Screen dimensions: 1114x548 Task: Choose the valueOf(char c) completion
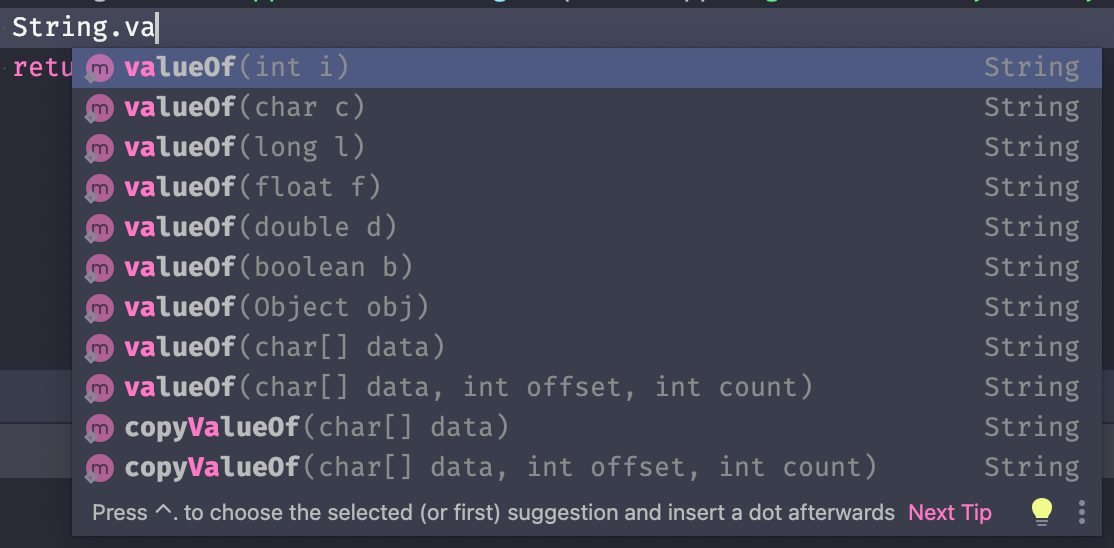[587, 108]
